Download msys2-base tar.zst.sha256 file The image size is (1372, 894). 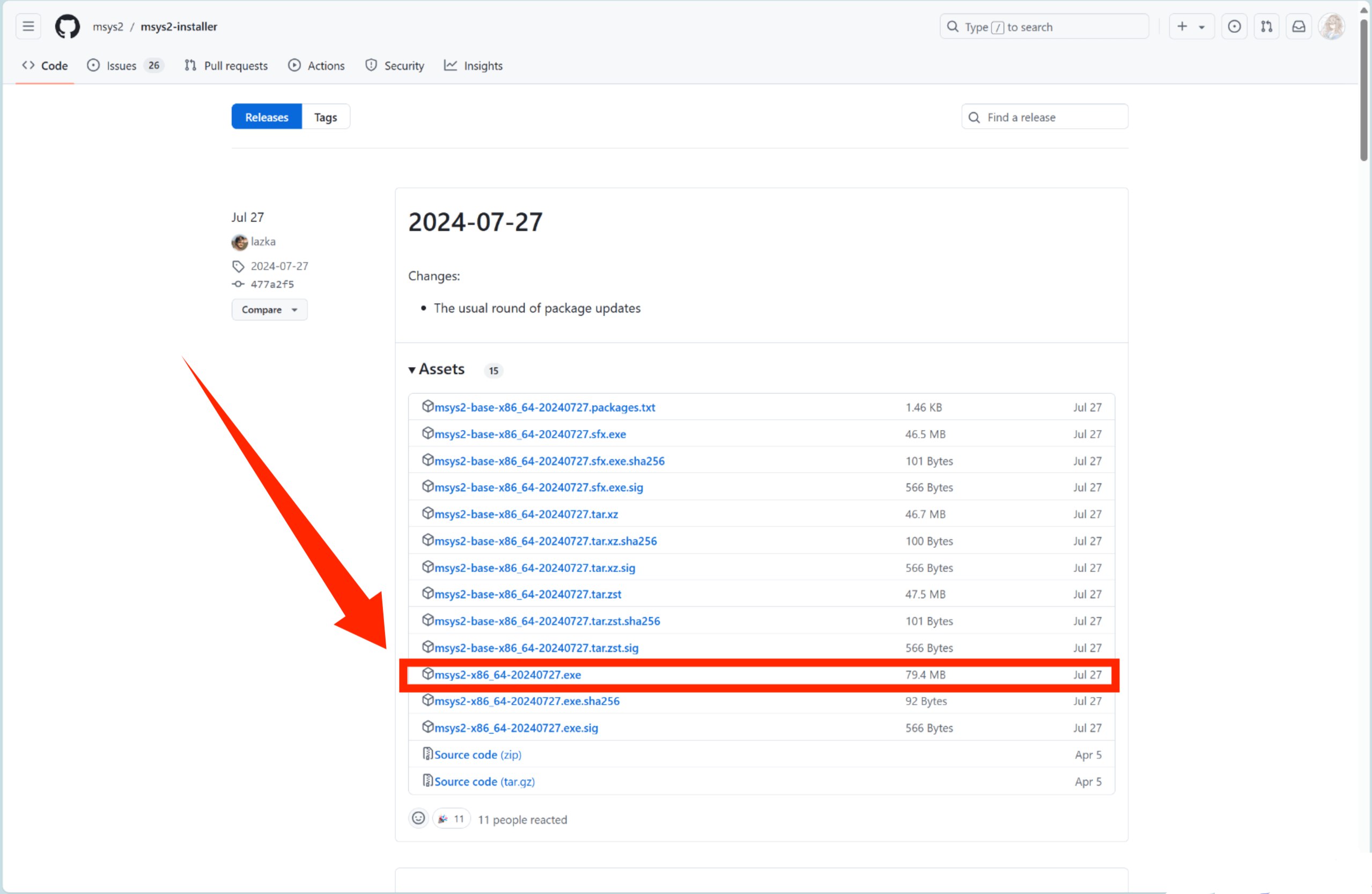547,621
